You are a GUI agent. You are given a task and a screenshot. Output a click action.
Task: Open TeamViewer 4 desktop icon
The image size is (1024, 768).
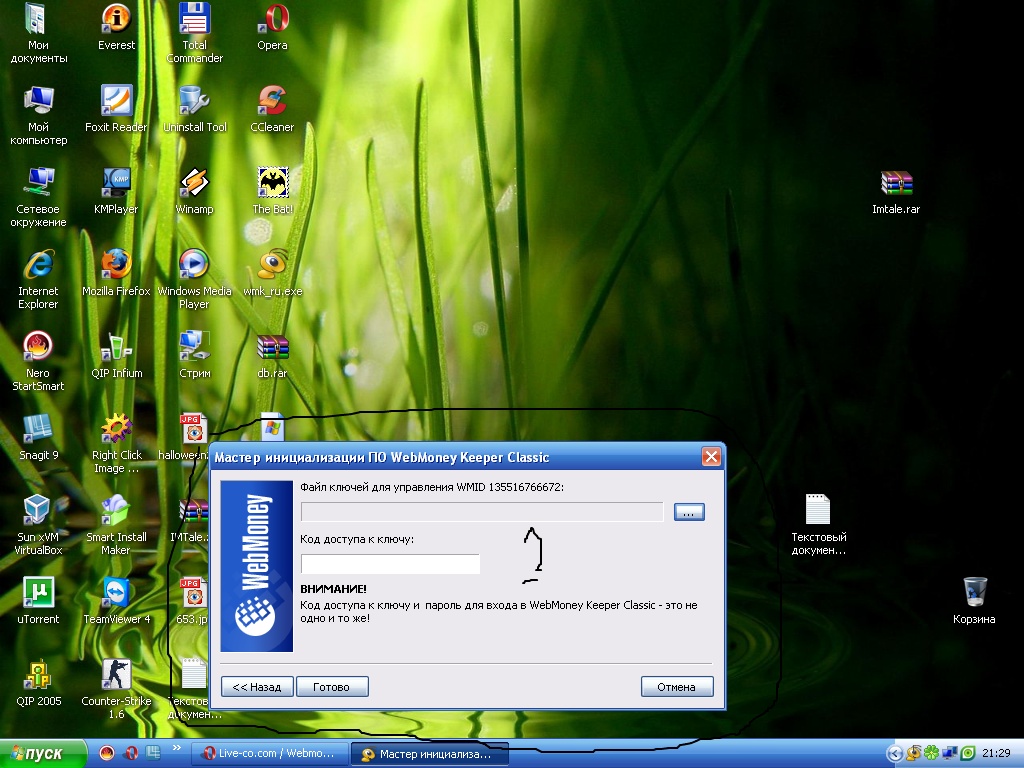(117, 593)
